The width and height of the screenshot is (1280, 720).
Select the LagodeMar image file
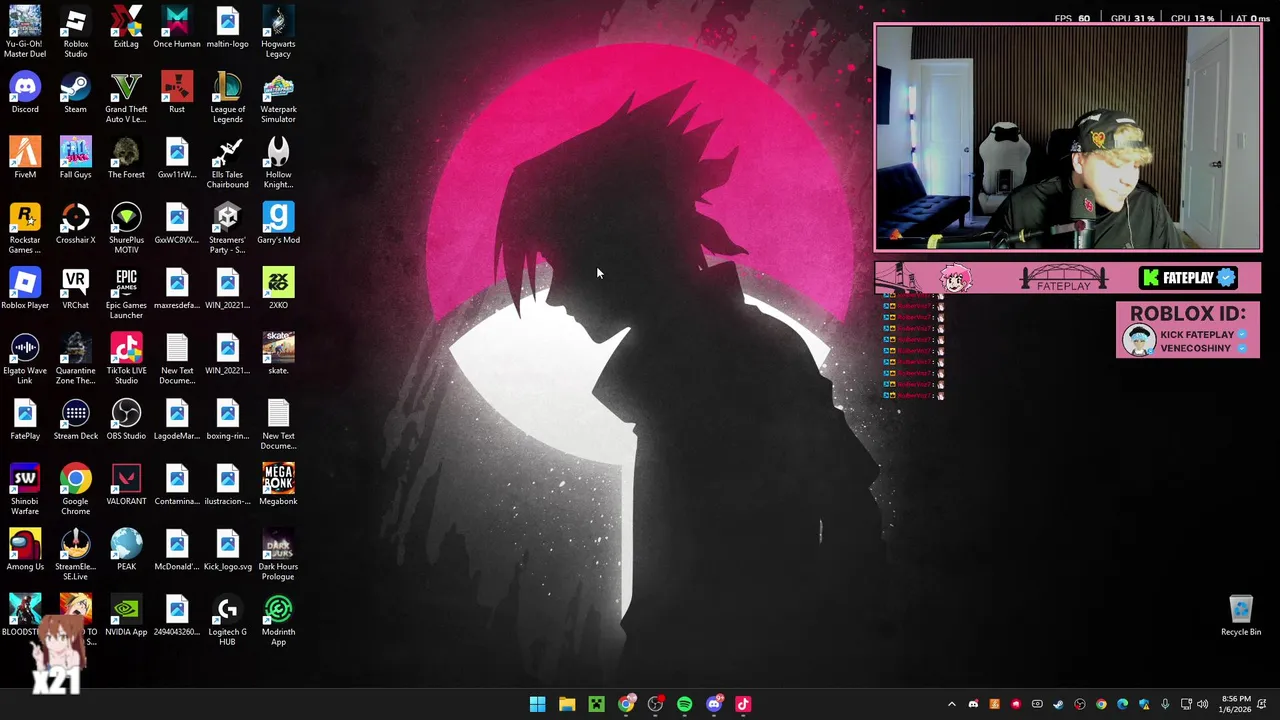[x=177, y=419]
